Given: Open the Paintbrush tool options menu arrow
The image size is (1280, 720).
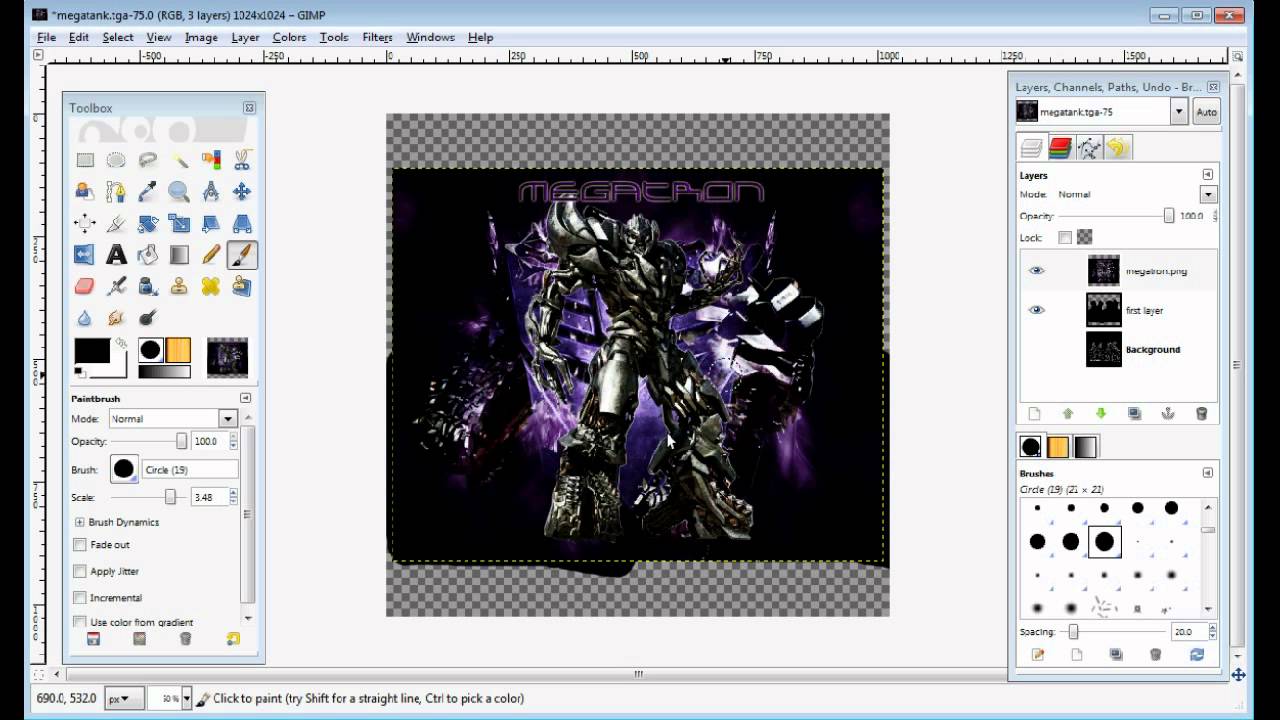Looking at the screenshot, I should [x=245, y=398].
